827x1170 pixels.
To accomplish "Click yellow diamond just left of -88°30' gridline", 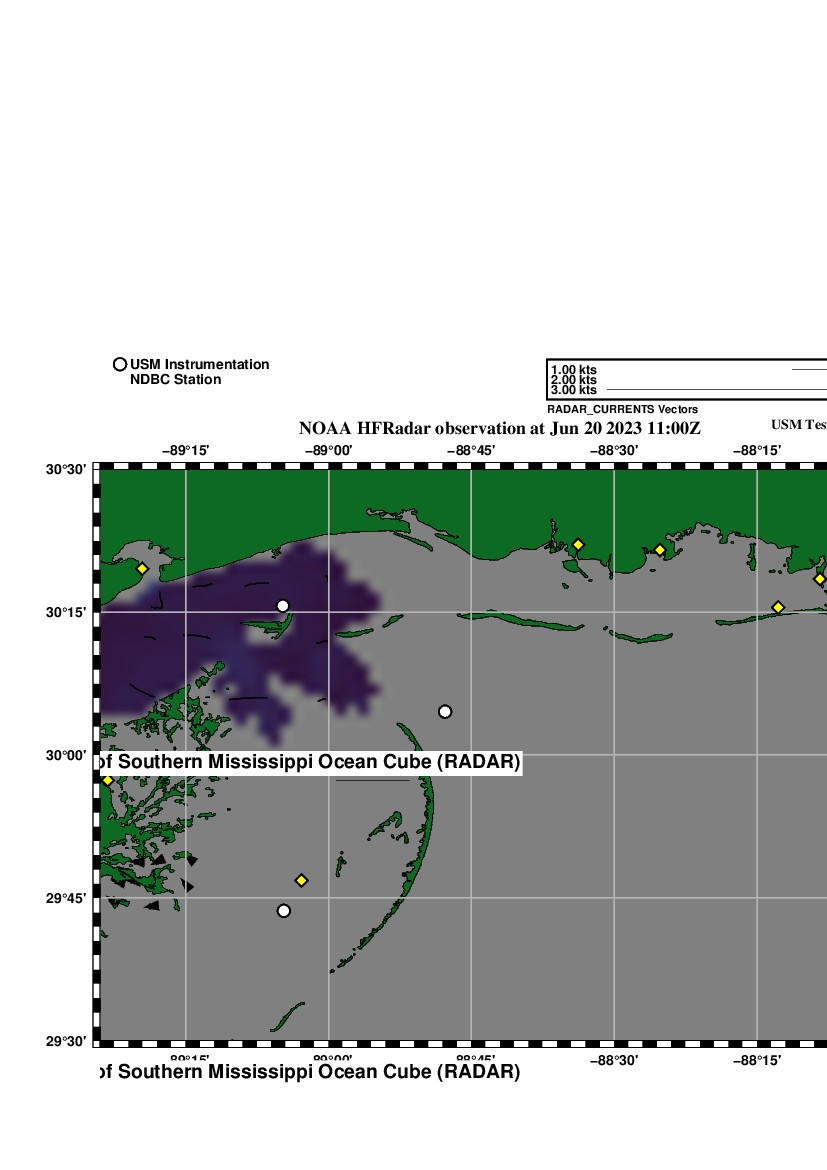I will click(578, 545).
